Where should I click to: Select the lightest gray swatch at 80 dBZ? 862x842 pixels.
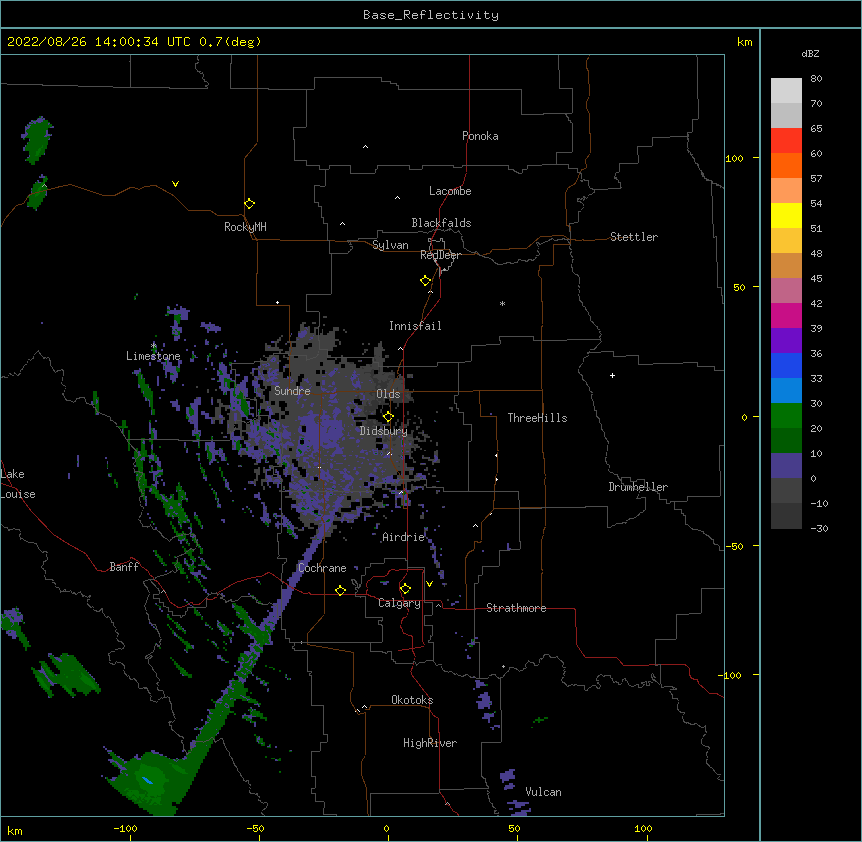(786, 90)
